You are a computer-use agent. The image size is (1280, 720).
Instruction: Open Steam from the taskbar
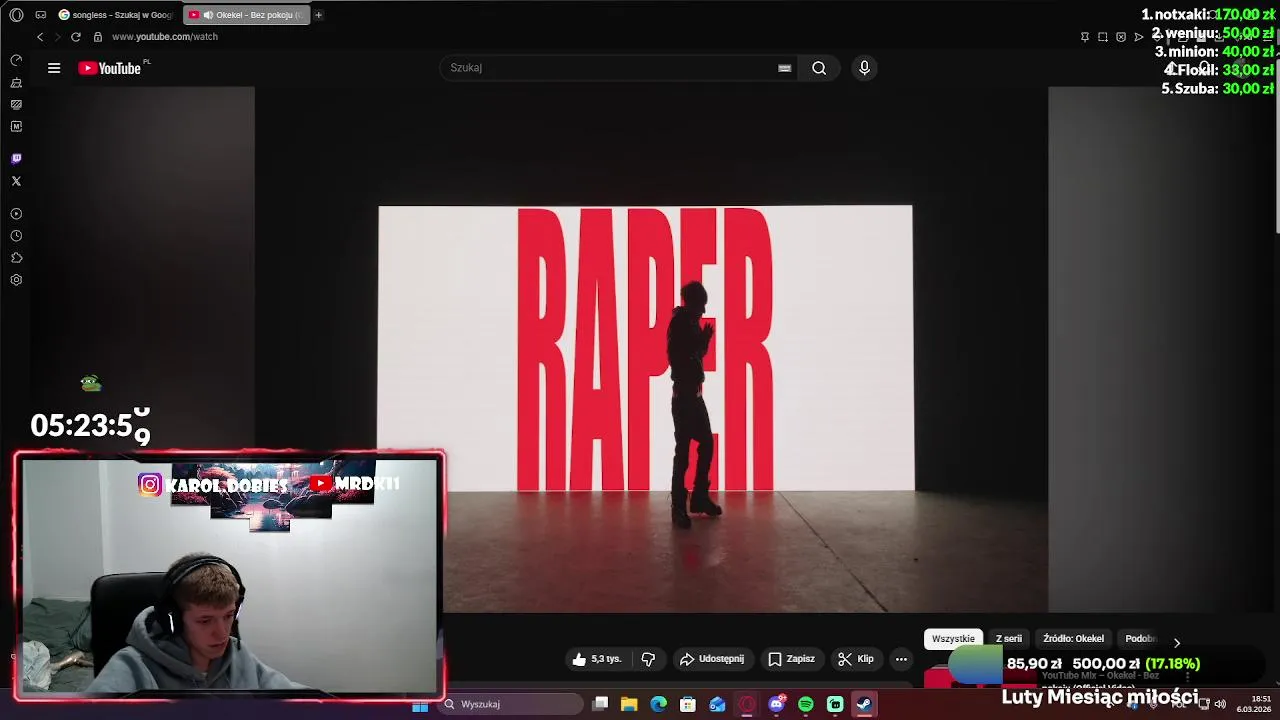tap(864, 704)
